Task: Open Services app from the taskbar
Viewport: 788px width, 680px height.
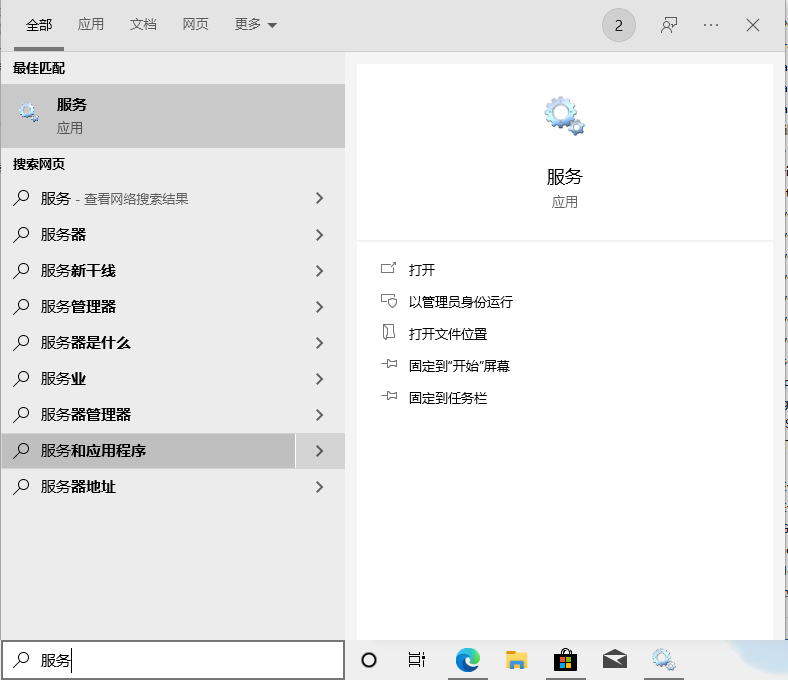Action: coord(663,659)
